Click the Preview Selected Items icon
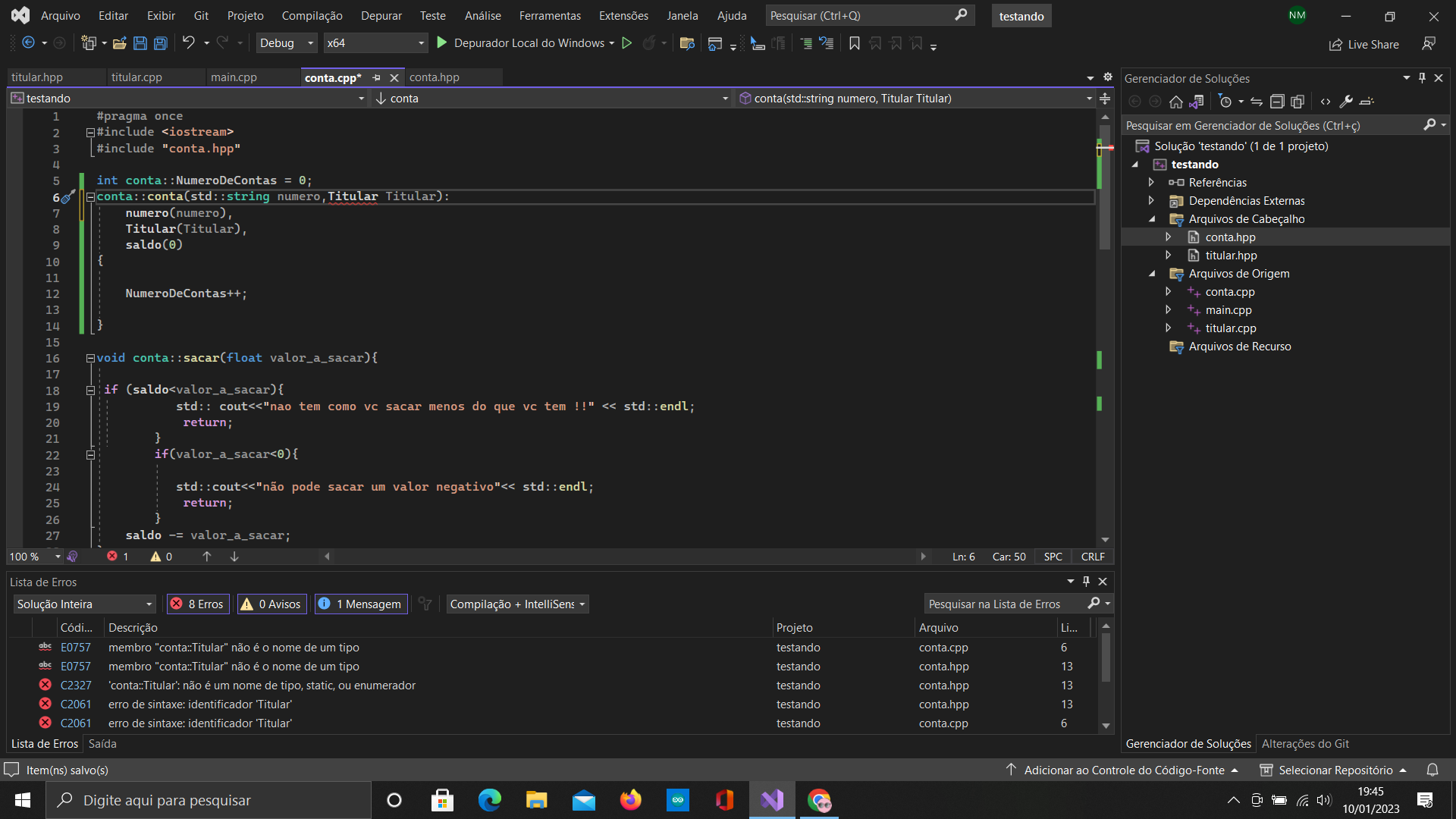Viewport: 1456px width, 819px height. (1367, 102)
